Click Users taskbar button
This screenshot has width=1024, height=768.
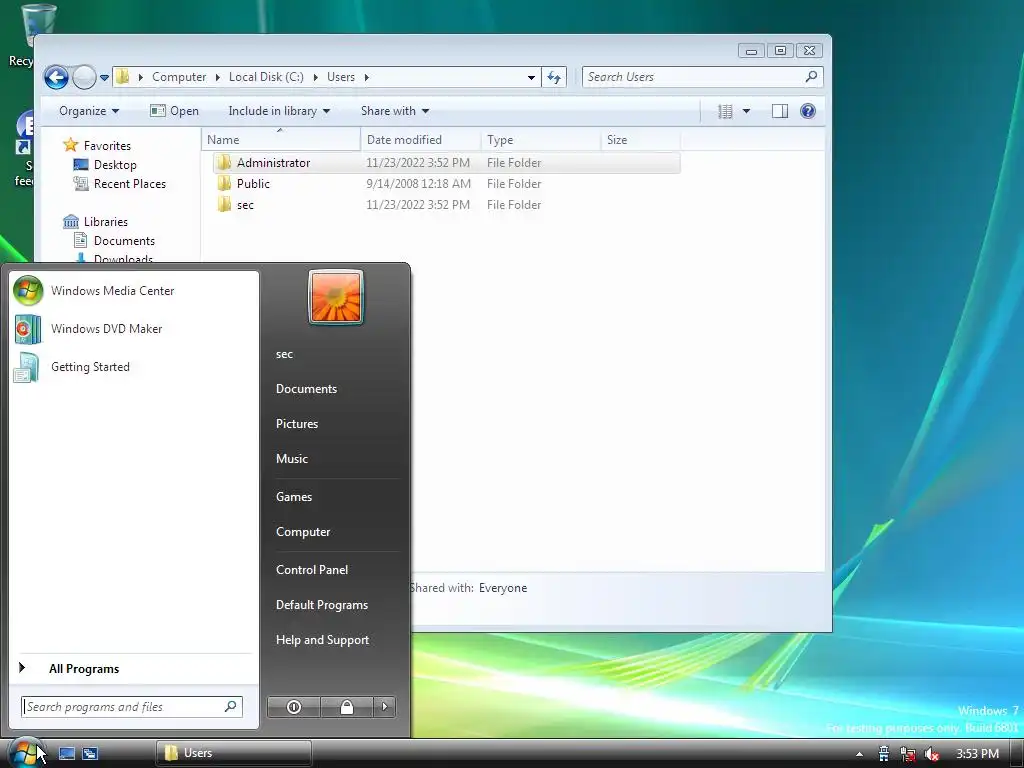tap(234, 753)
